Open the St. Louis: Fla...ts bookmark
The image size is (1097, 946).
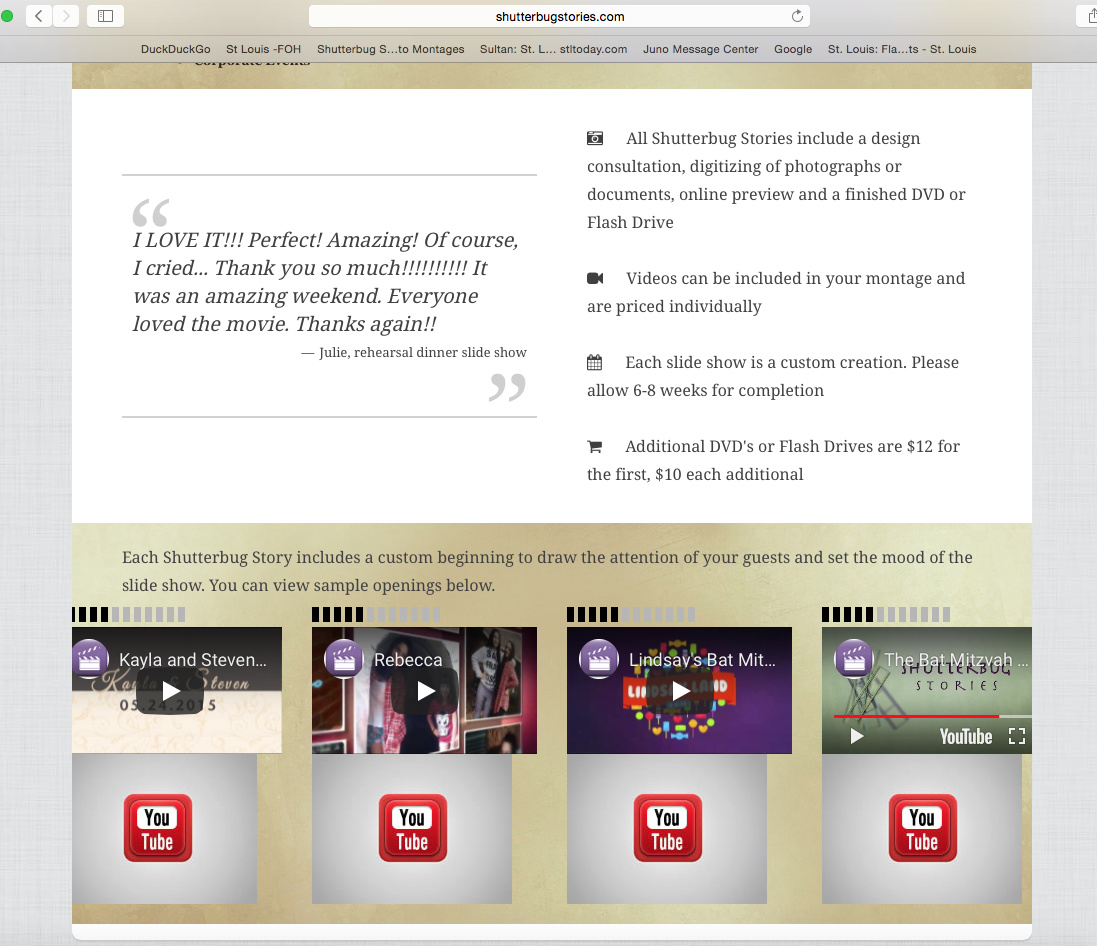point(902,49)
